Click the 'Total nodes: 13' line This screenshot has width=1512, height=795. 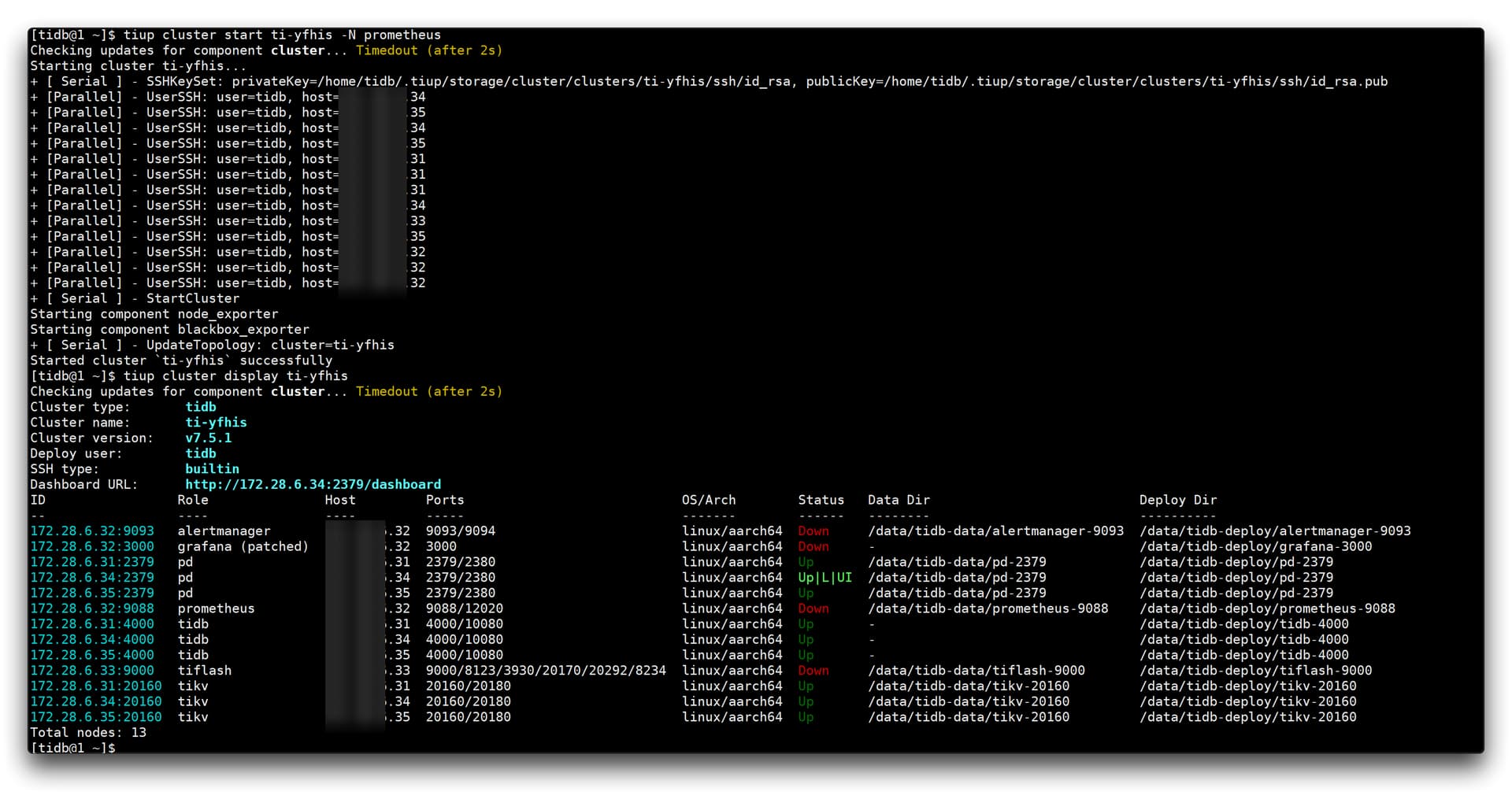click(88, 732)
